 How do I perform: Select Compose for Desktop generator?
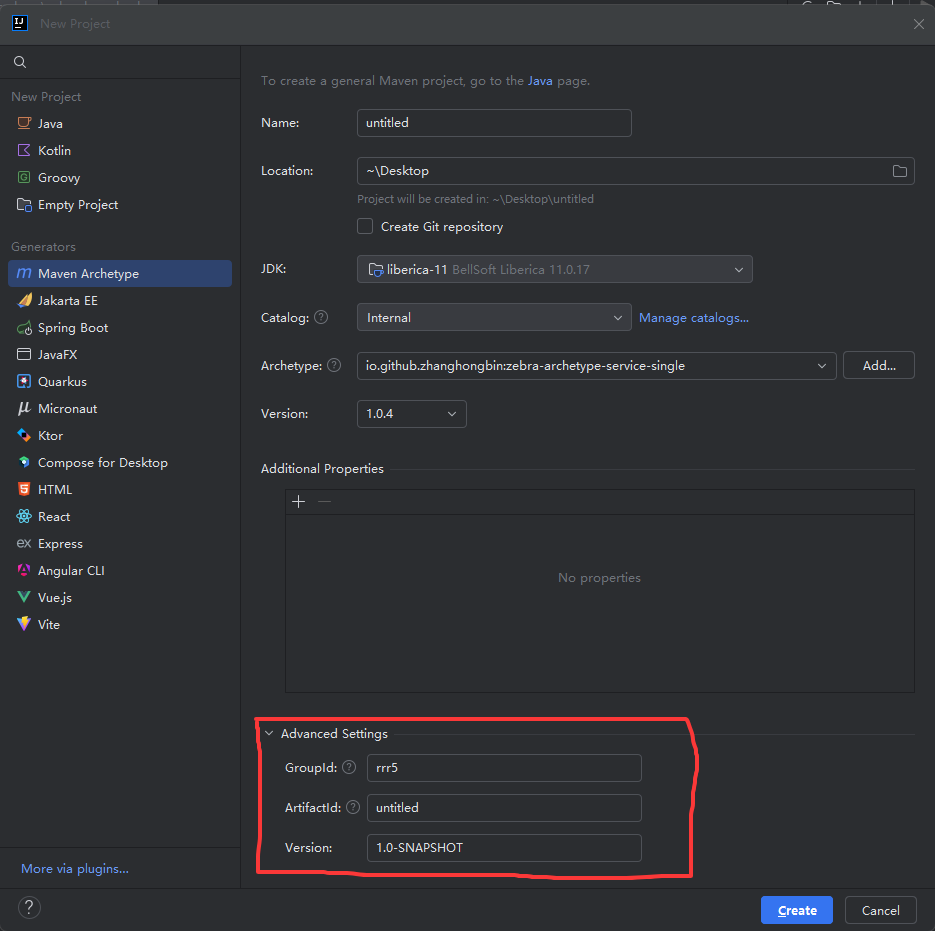coord(120,463)
